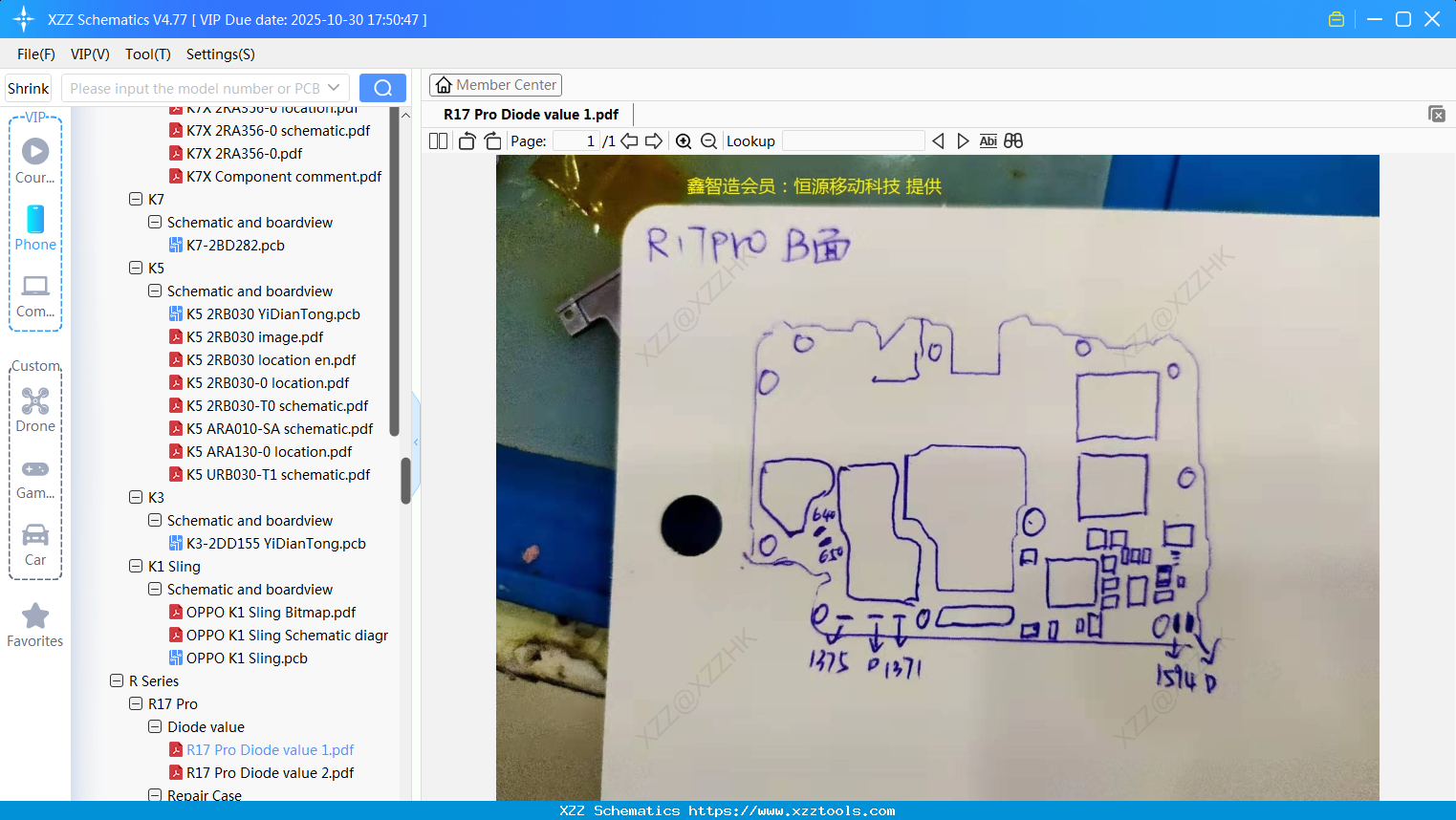Collapse the K5 tree node
Viewport: 1456px width, 820px height.
pos(136,268)
